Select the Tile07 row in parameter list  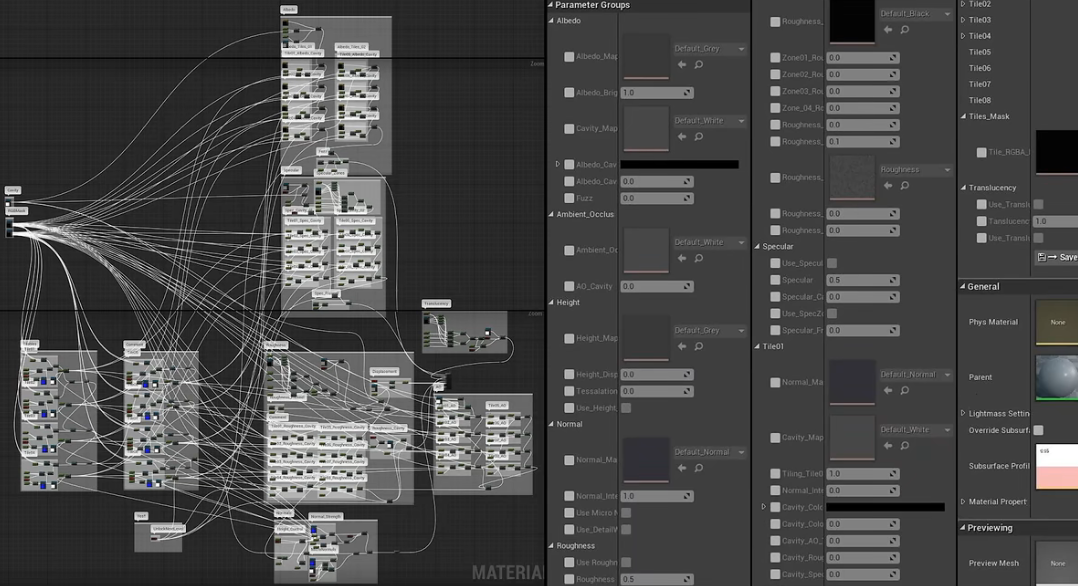[x=980, y=85]
